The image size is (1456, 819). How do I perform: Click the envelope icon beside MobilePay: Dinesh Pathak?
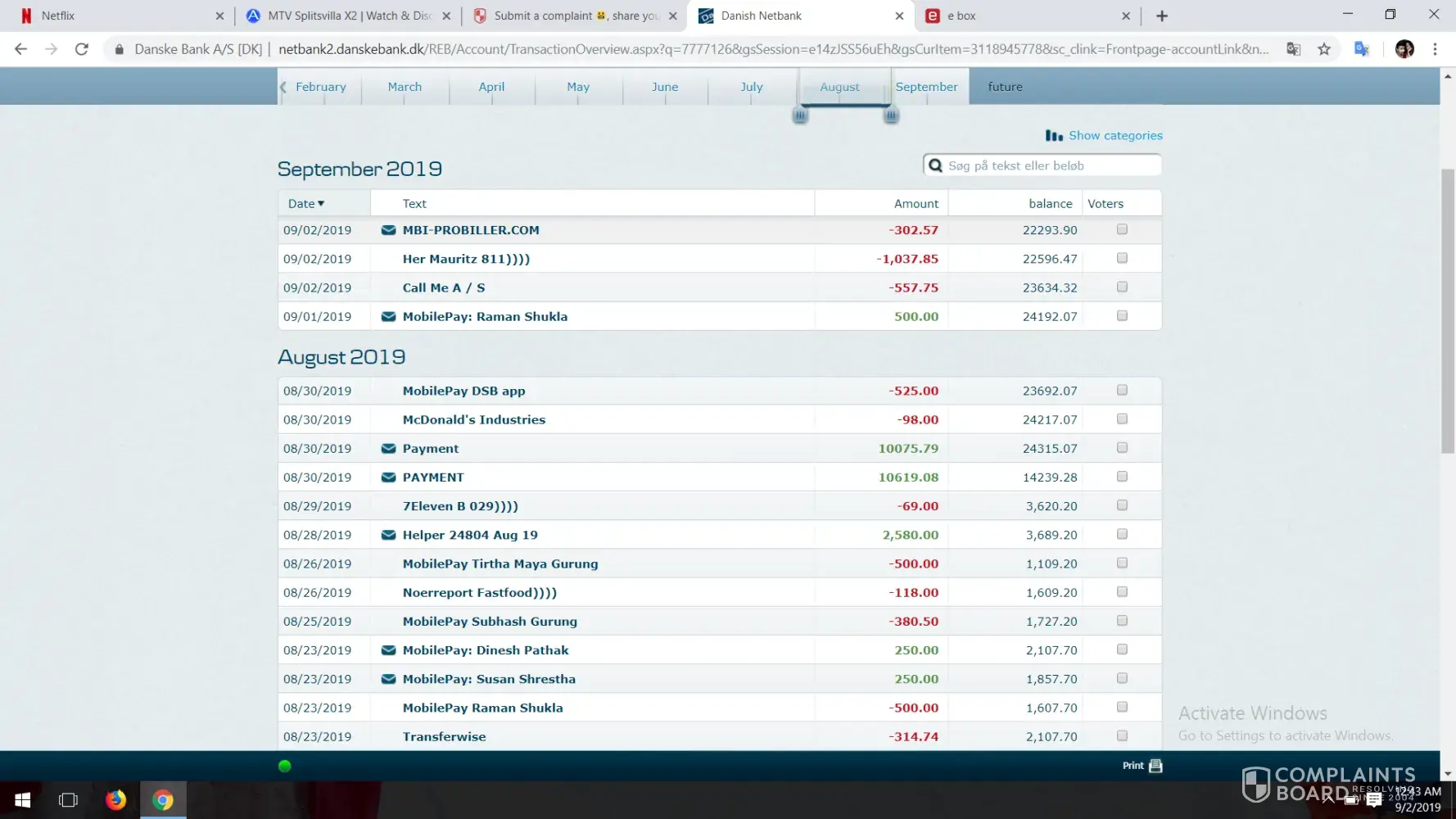coord(389,650)
